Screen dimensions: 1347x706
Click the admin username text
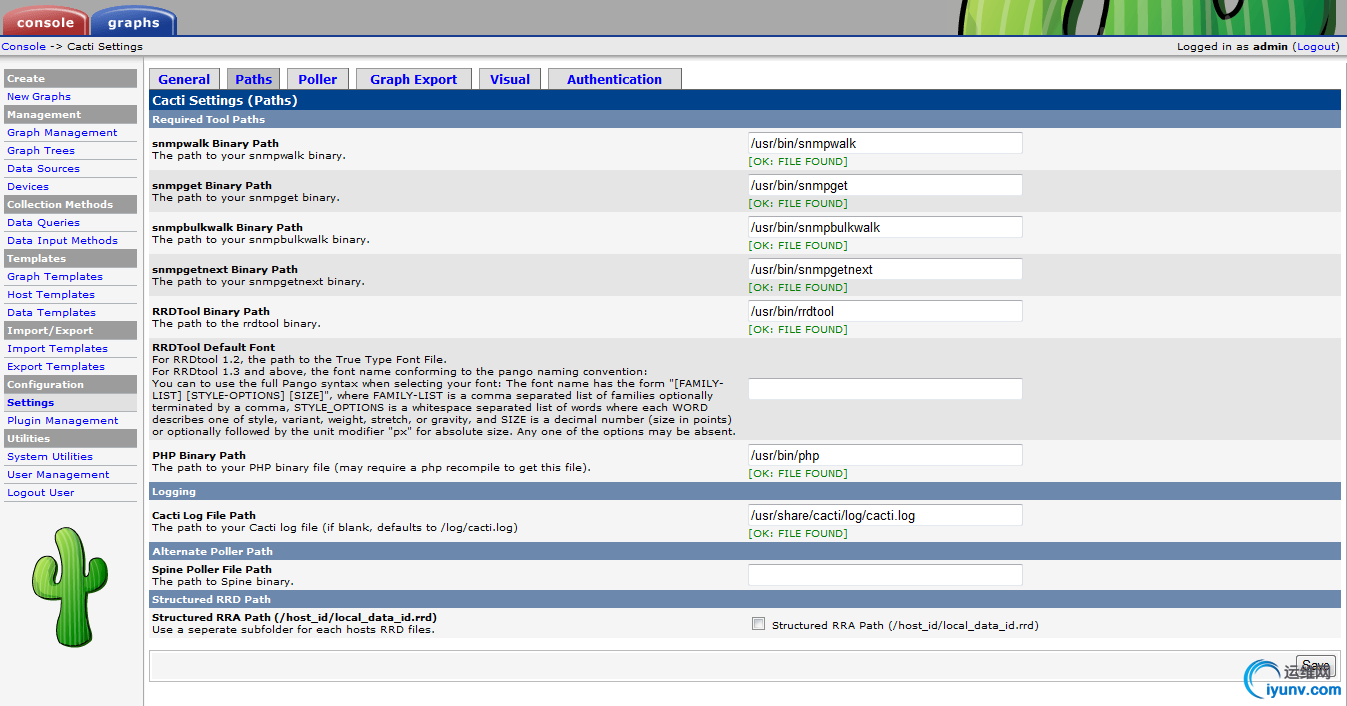point(1270,46)
